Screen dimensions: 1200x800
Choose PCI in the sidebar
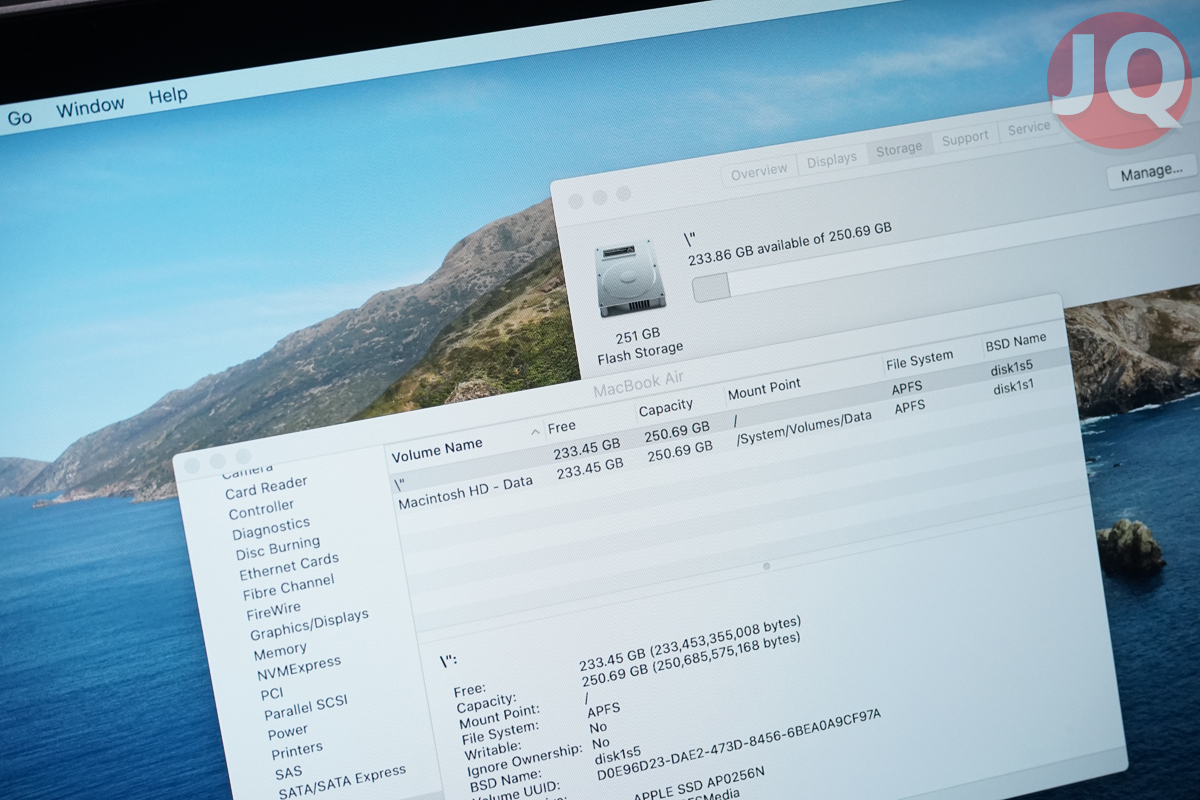272,692
